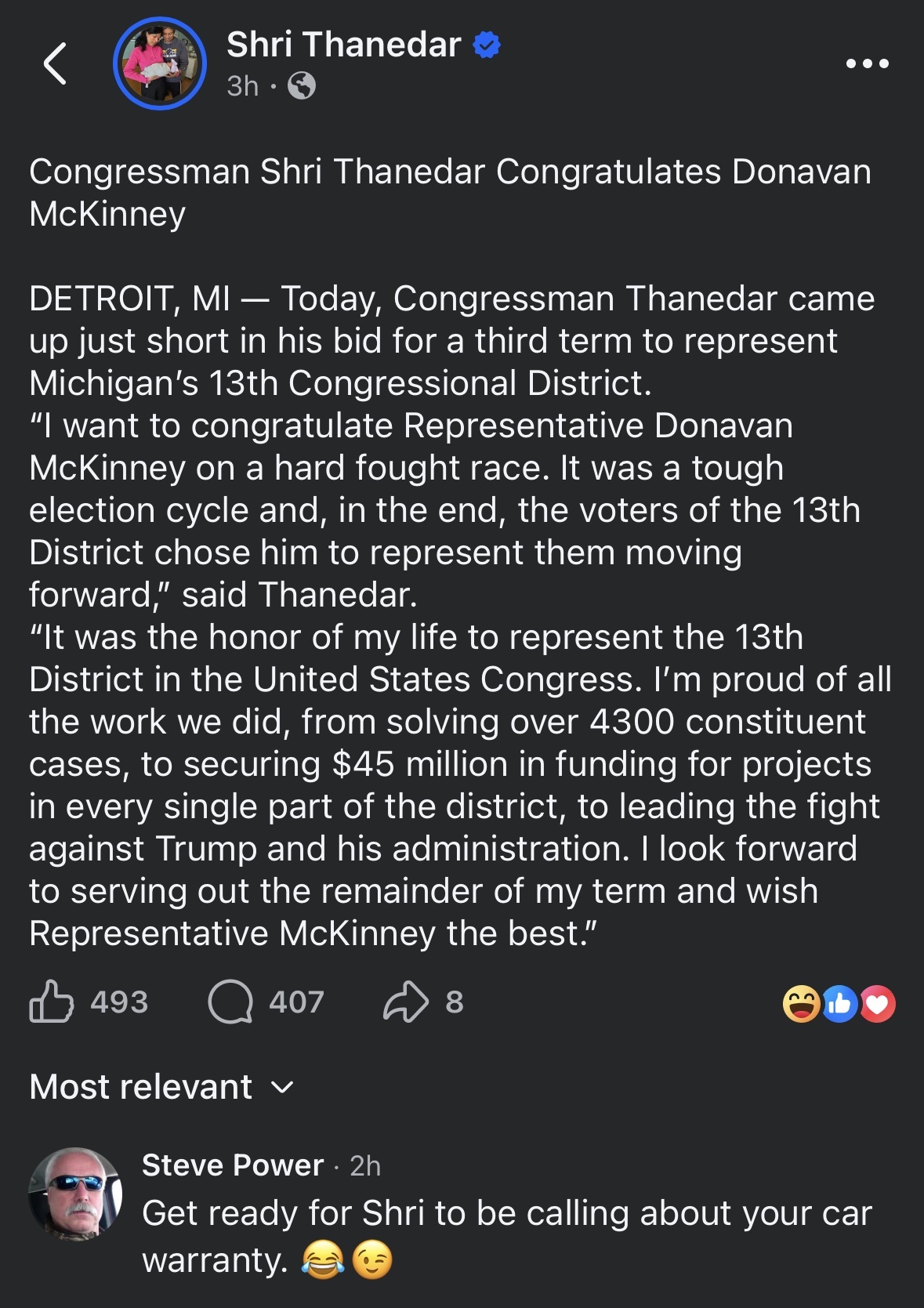Like the post with thumbs-up icon
The height and width of the screenshot is (1308, 924).
tap(51, 1002)
